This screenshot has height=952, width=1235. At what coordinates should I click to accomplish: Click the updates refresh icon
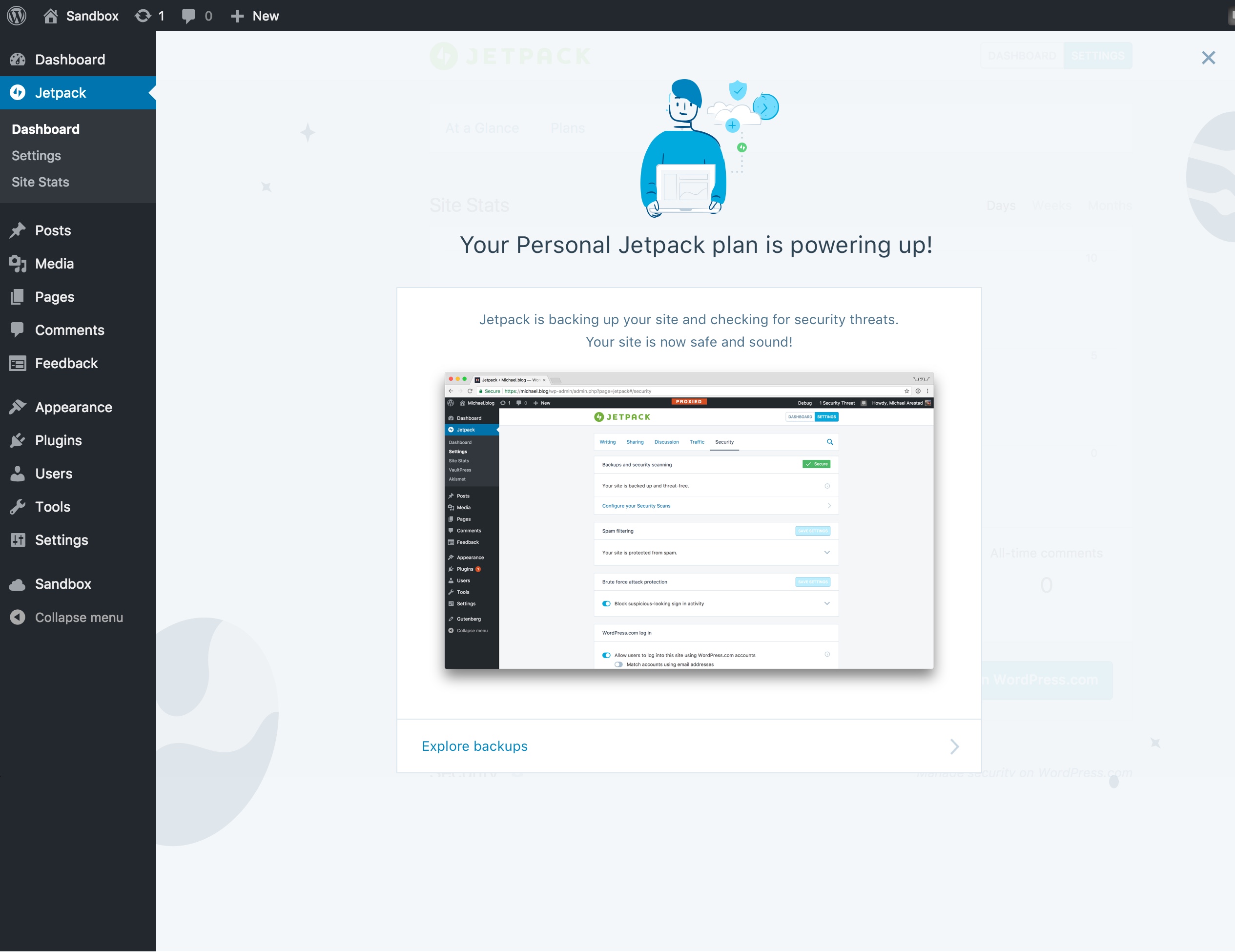[143, 16]
